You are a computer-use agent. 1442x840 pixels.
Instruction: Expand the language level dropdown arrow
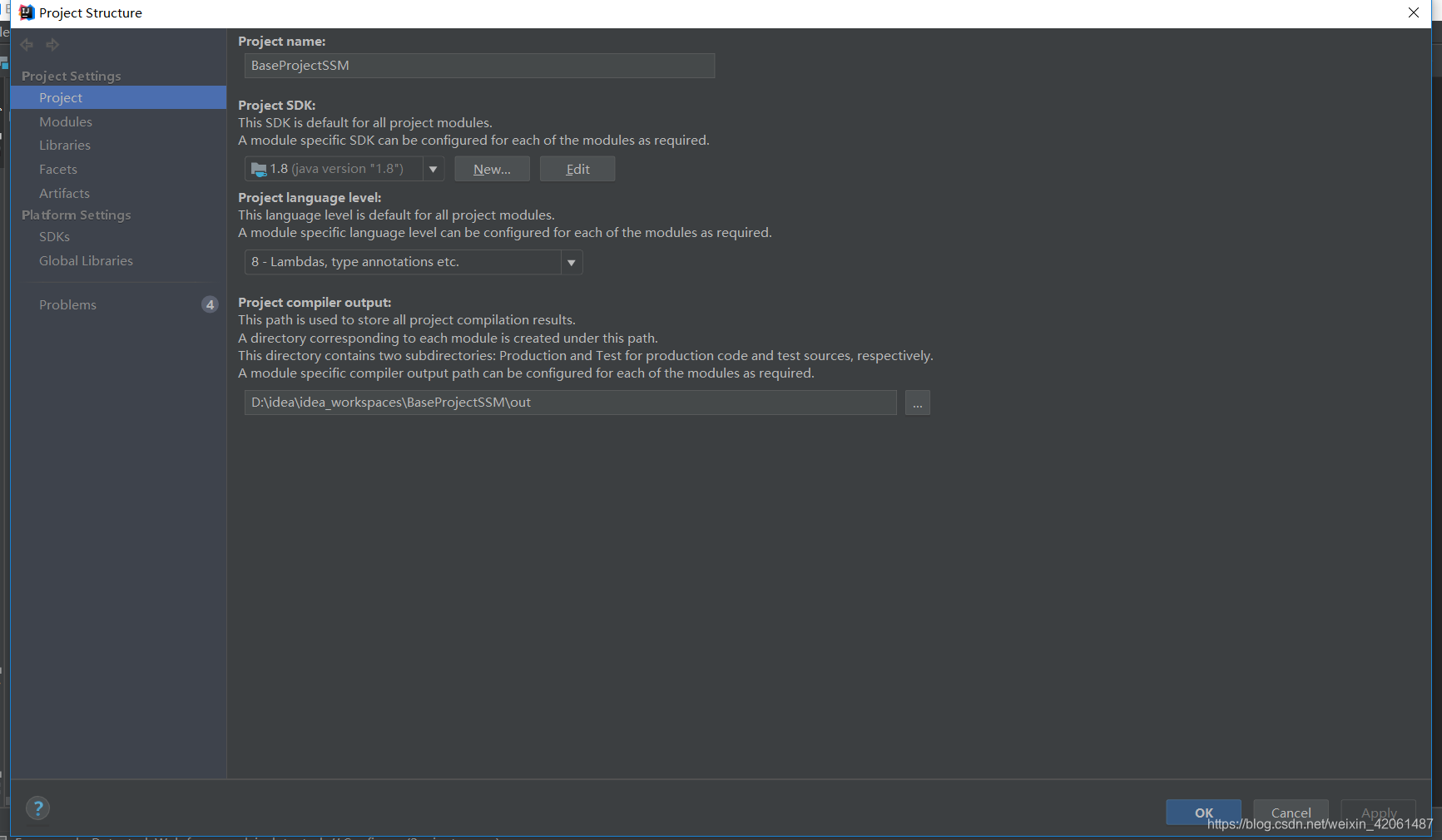[x=572, y=263]
